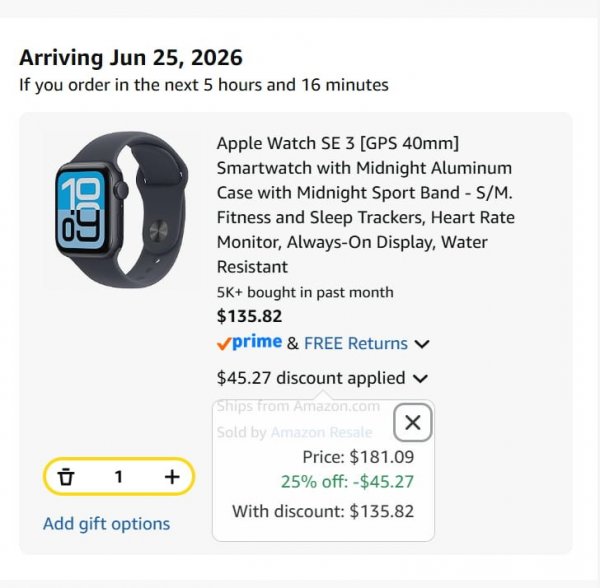Collapse the chevron beside discount applied

(x=421, y=378)
